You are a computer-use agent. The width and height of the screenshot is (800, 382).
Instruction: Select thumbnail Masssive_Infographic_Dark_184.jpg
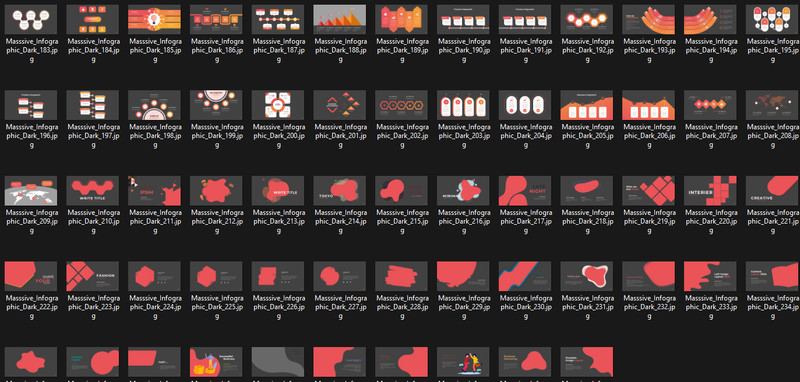coord(92,20)
